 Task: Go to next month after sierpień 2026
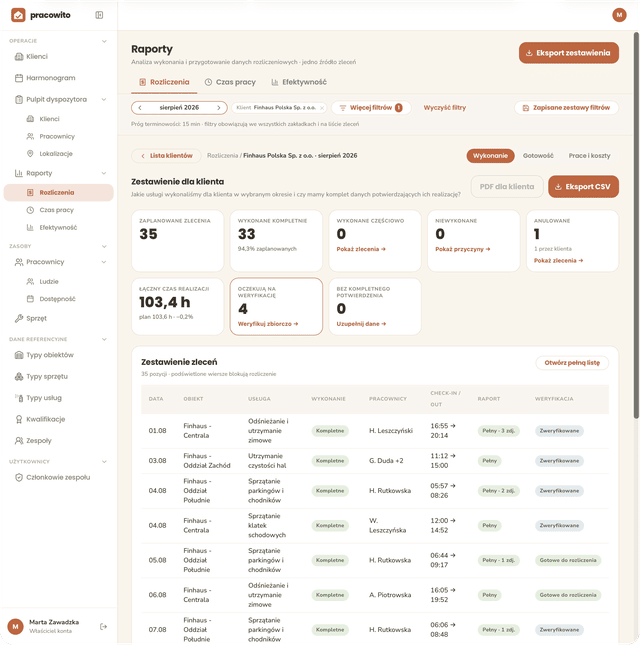click(219, 108)
